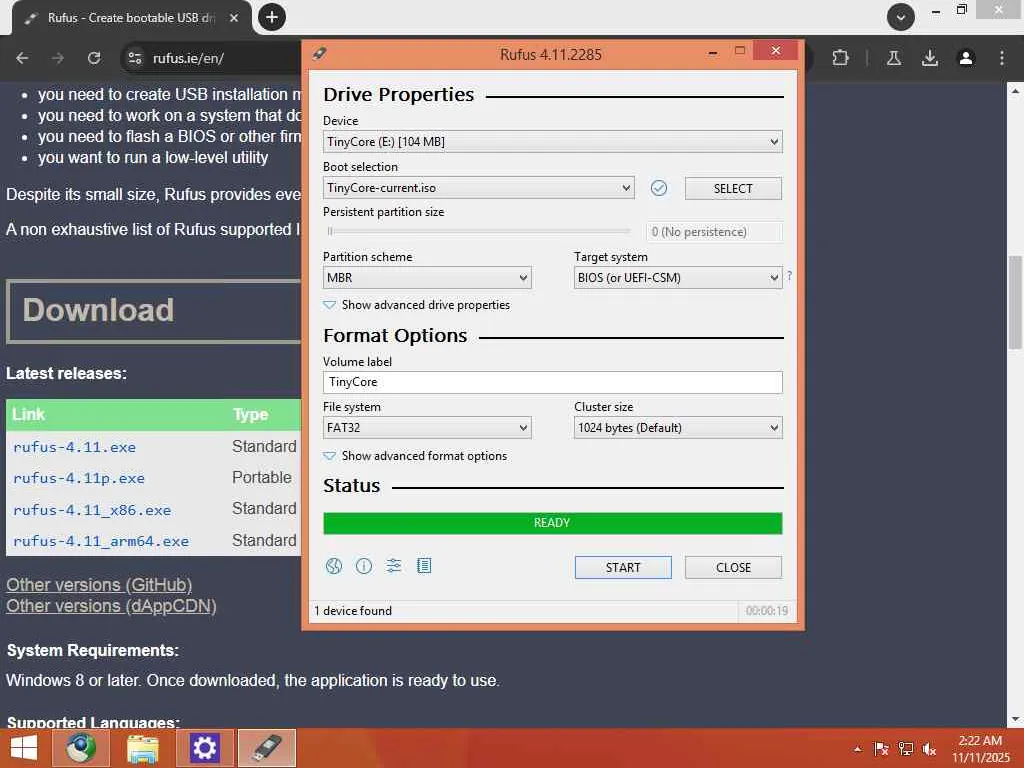The image size is (1024, 768).
Task: Click the green READY progress bar
Action: point(552,523)
